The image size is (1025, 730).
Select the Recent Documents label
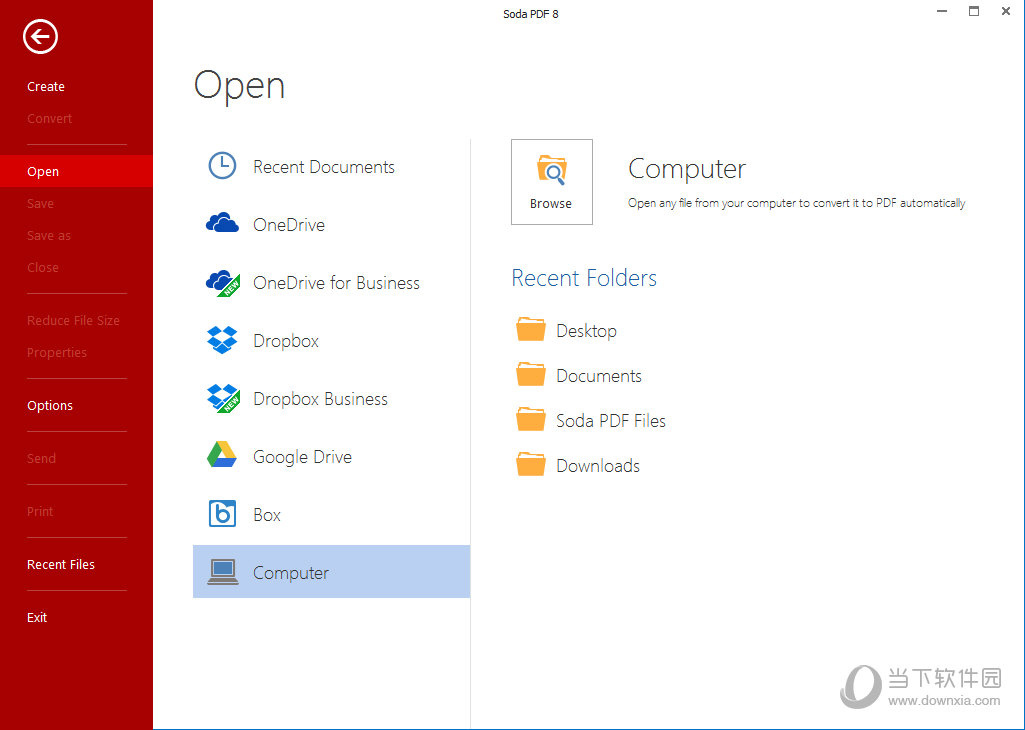point(324,167)
